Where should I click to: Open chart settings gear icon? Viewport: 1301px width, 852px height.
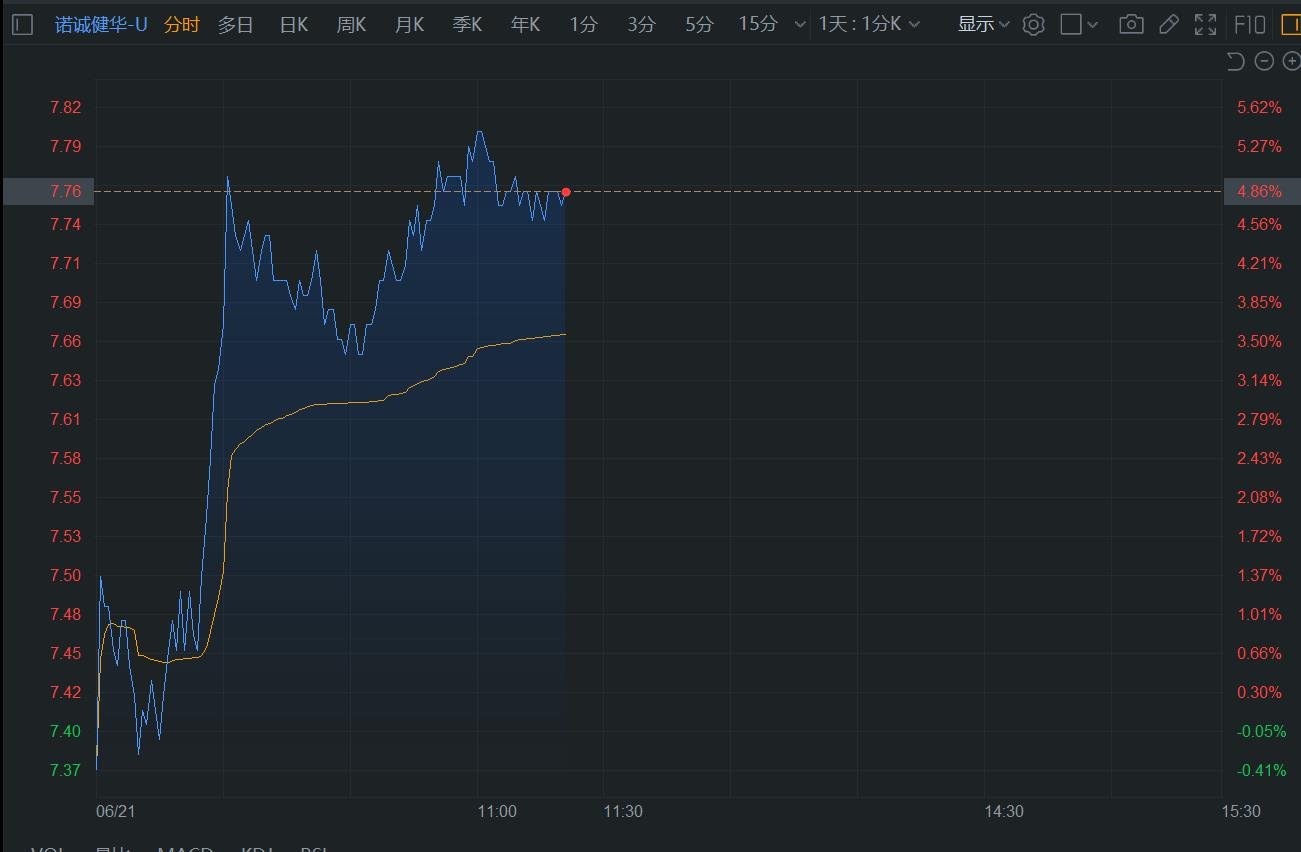[1034, 25]
